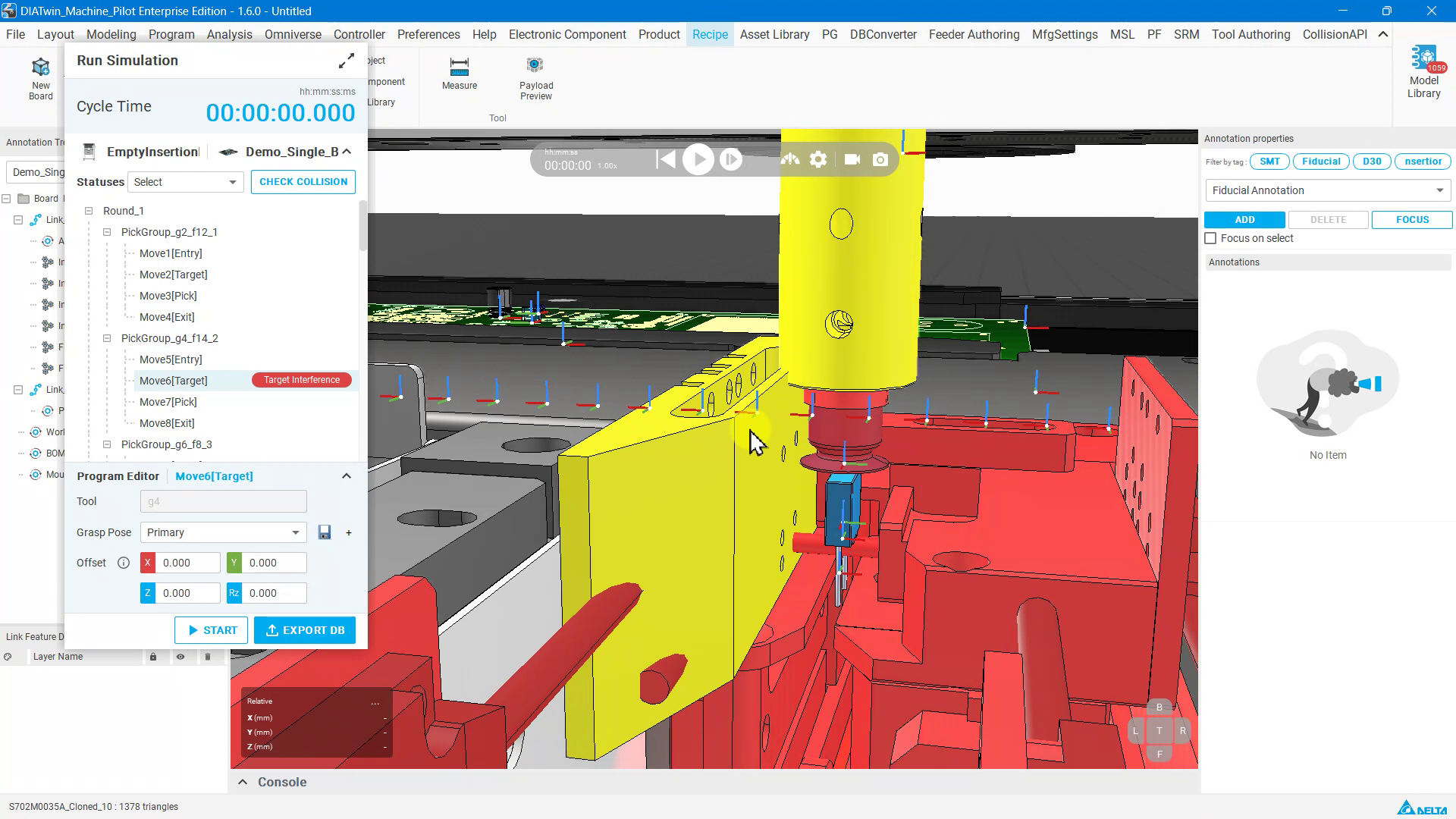The image size is (1456, 819).
Task: Click the START button
Action: click(212, 630)
